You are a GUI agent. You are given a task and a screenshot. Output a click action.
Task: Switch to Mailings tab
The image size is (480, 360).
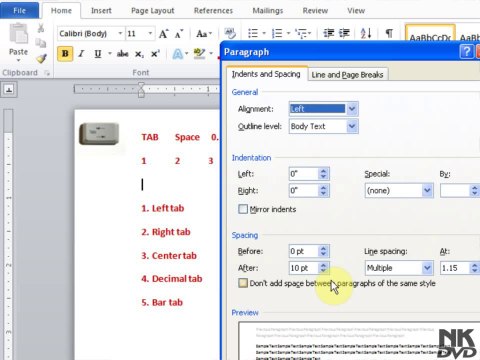coord(268,11)
